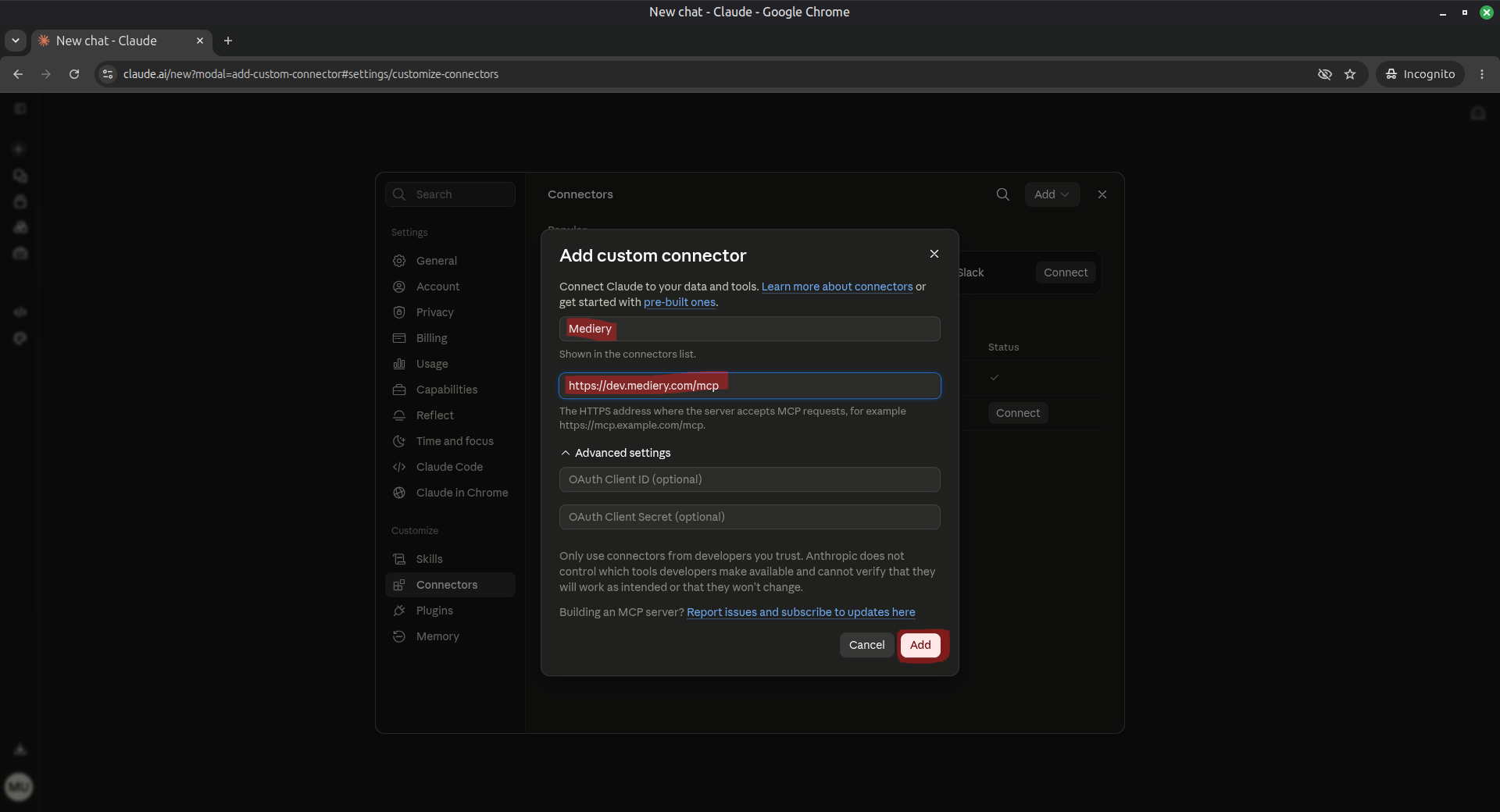Click the address bar URL
The height and width of the screenshot is (812, 1500).
[311, 74]
